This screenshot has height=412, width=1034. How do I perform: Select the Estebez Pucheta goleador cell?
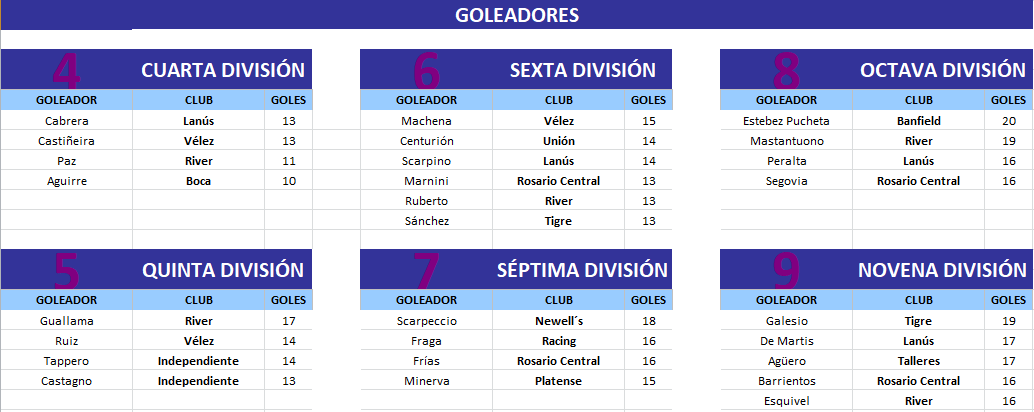coord(786,121)
